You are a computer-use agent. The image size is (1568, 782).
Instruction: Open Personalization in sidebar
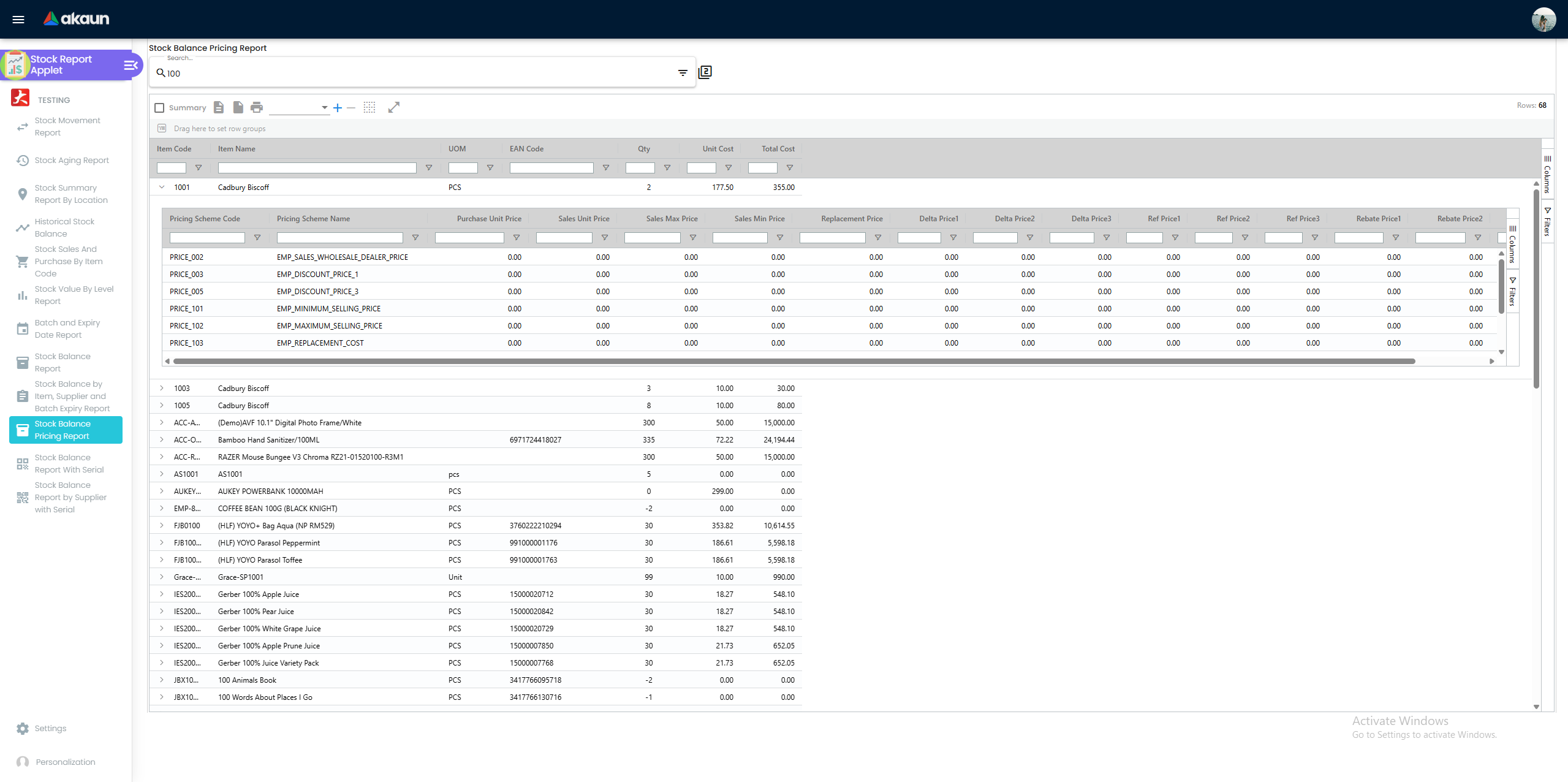66,762
